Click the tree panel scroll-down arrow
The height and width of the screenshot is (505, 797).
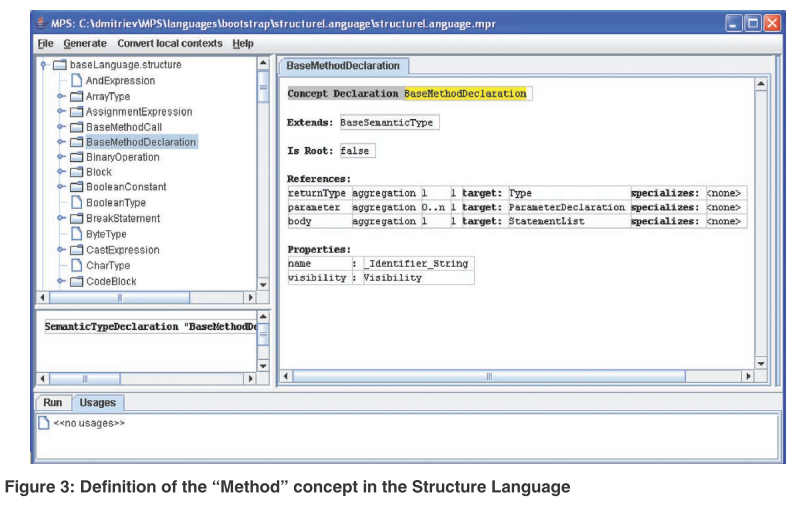pyautogui.click(x=263, y=285)
